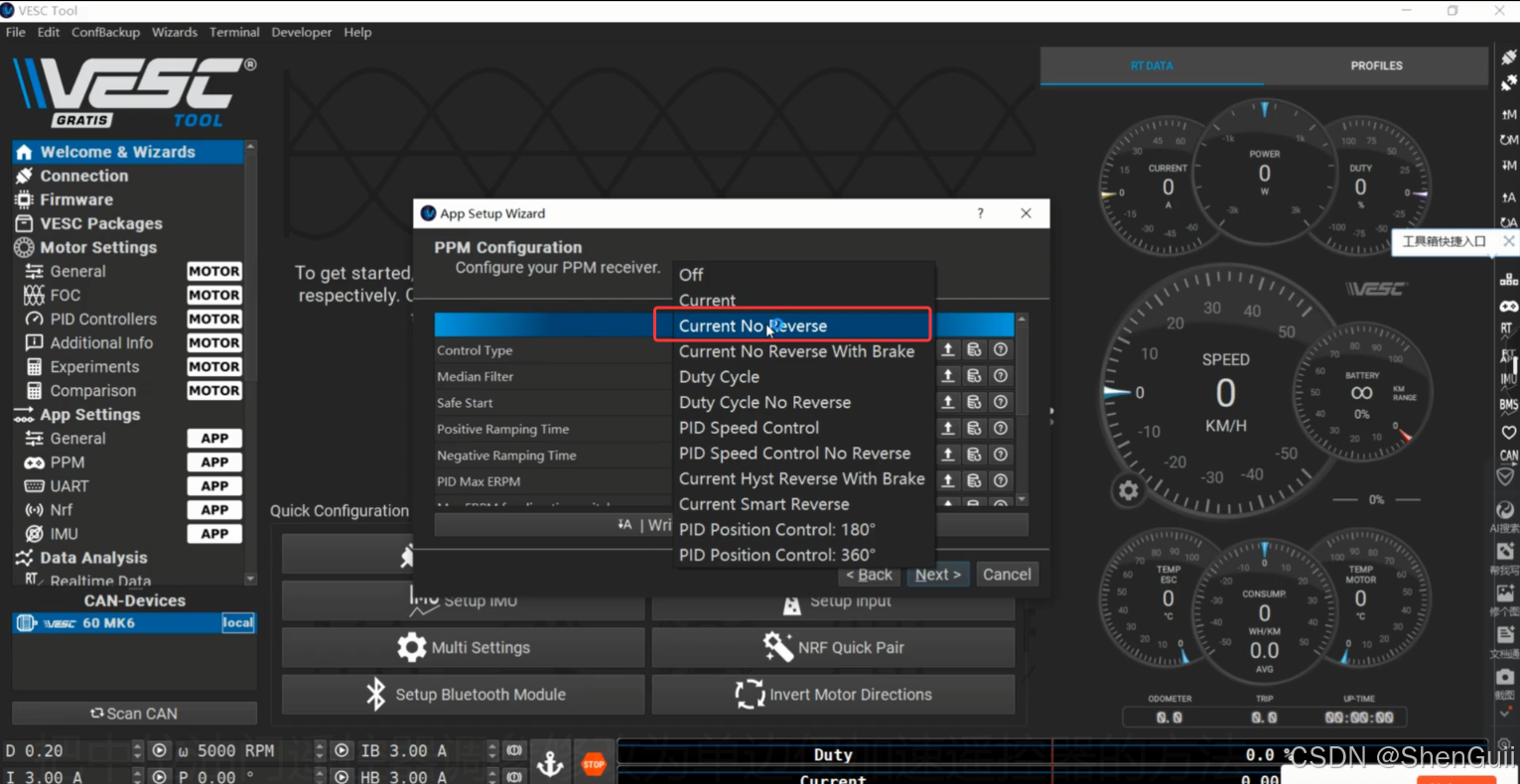Click Multi Settings button
This screenshot has width=1520, height=784.
coord(463,647)
